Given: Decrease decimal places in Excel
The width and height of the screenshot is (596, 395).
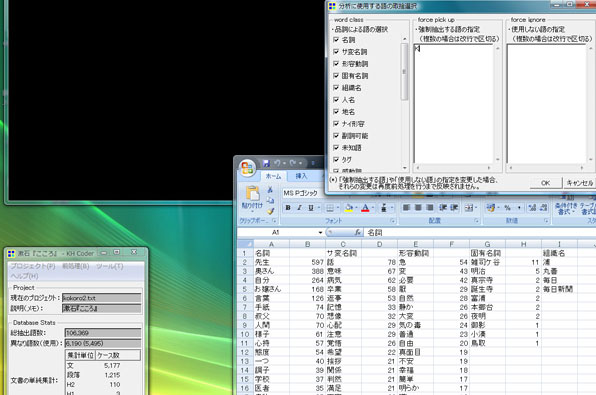Looking at the screenshot, I should pos(544,208).
